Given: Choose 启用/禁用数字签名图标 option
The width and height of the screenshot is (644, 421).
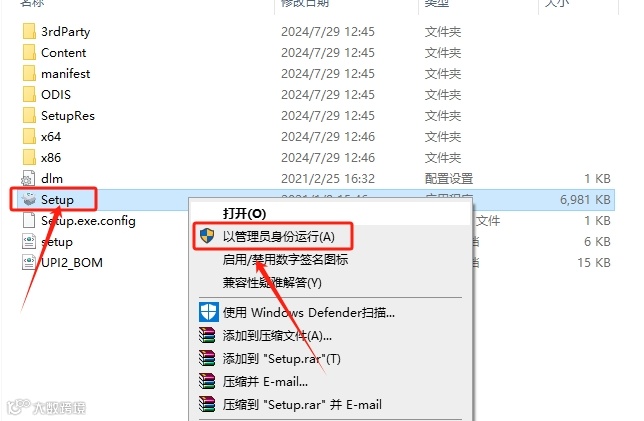Looking at the screenshot, I should 285,259.
